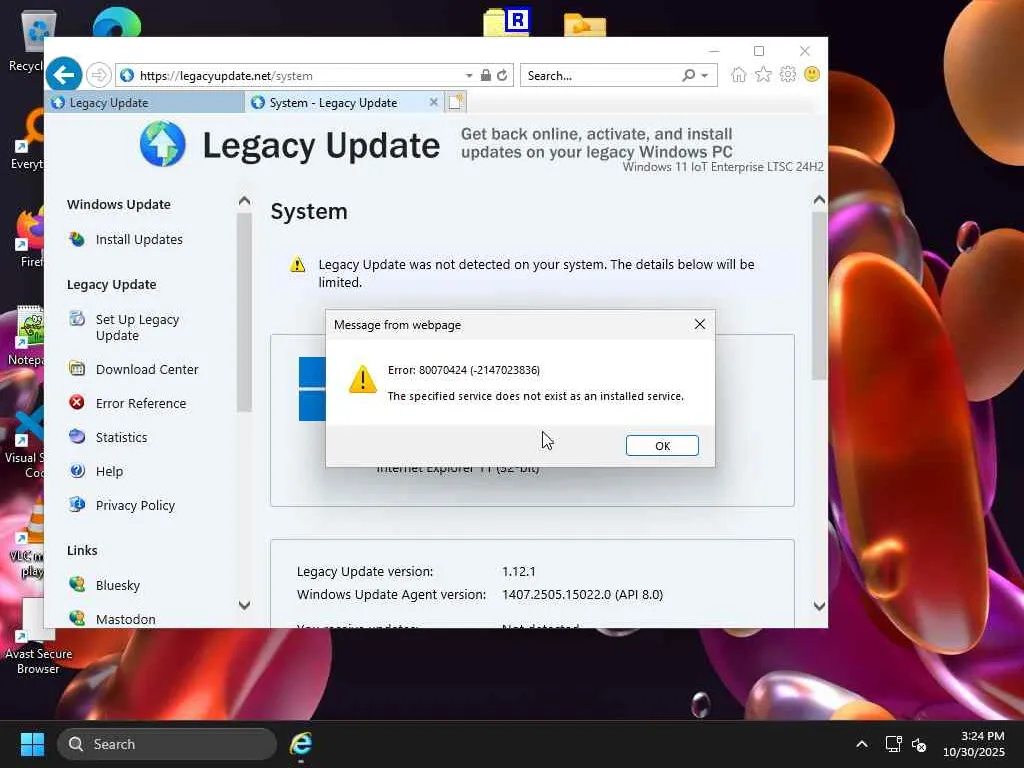Click the search magnifier icon
Screen dimensions: 1024x768
(x=688, y=76)
